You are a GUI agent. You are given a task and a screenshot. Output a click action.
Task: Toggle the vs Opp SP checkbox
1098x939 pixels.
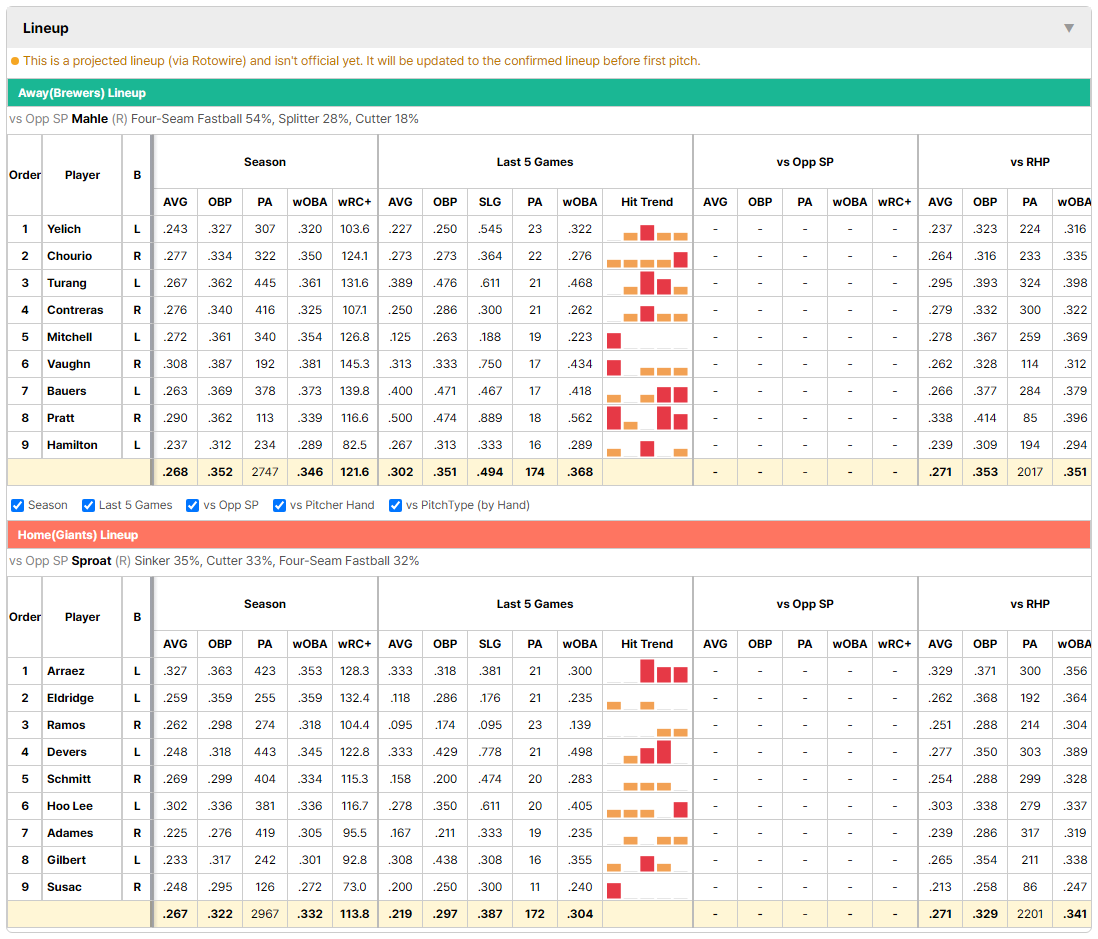coord(193,505)
